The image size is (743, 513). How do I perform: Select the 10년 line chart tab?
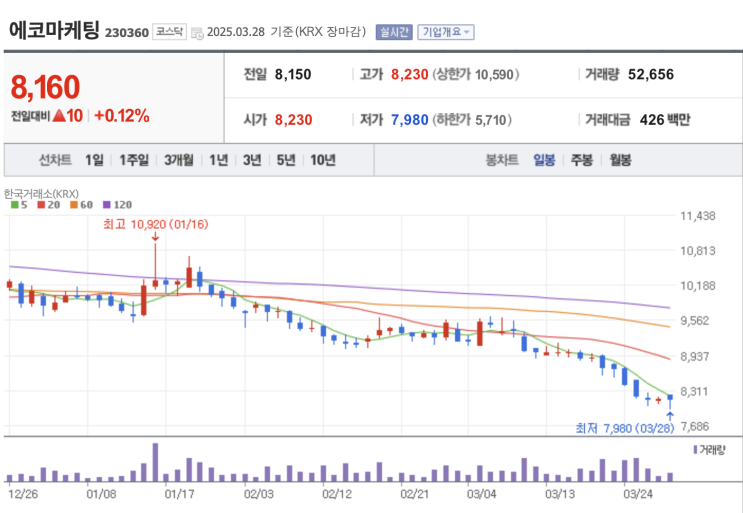[x=323, y=160]
